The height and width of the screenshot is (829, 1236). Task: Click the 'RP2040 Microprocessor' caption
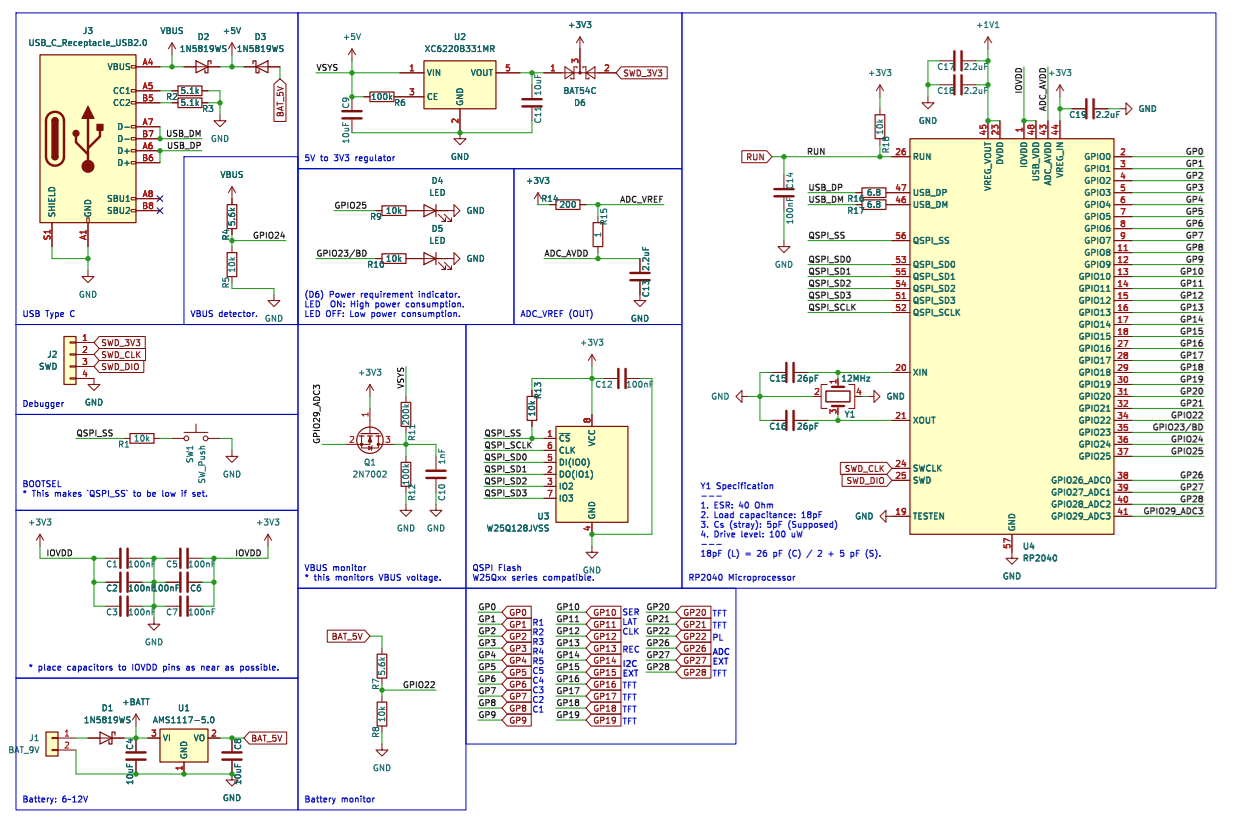[x=741, y=577]
